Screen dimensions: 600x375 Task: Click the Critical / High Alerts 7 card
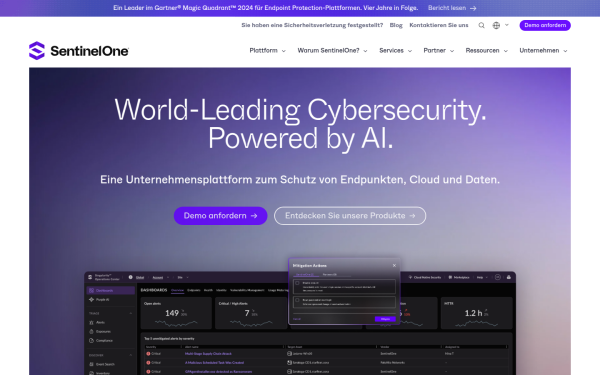point(251,313)
